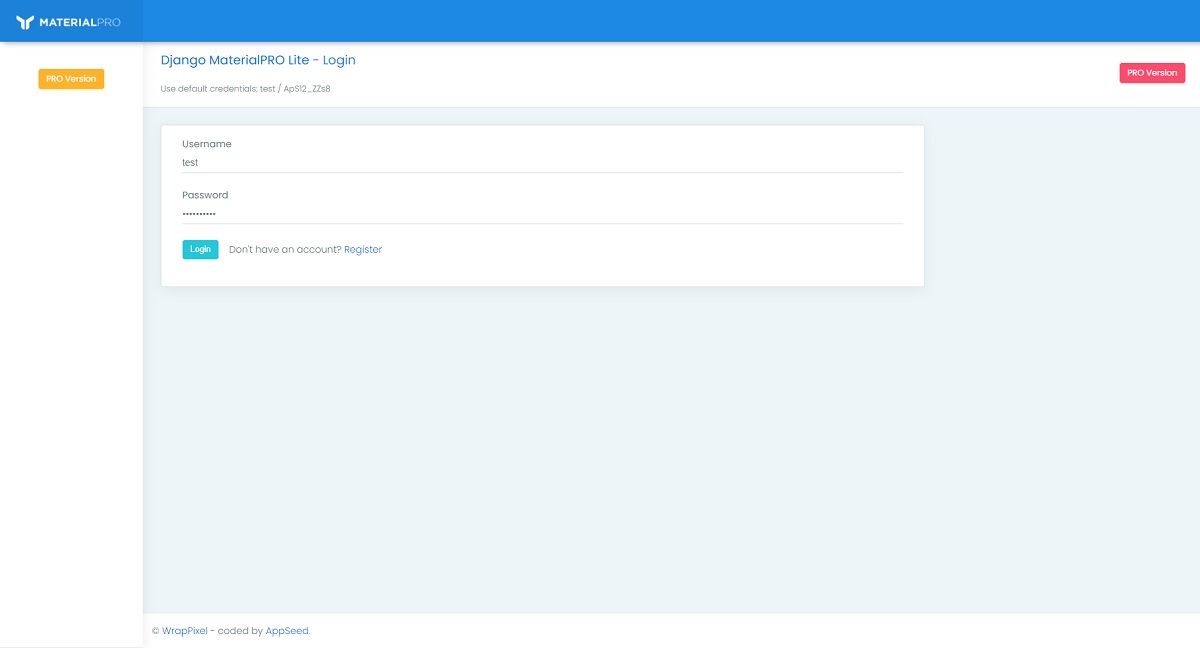
Task: Select the default credentials hint text
Action: (x=245, y=89)
